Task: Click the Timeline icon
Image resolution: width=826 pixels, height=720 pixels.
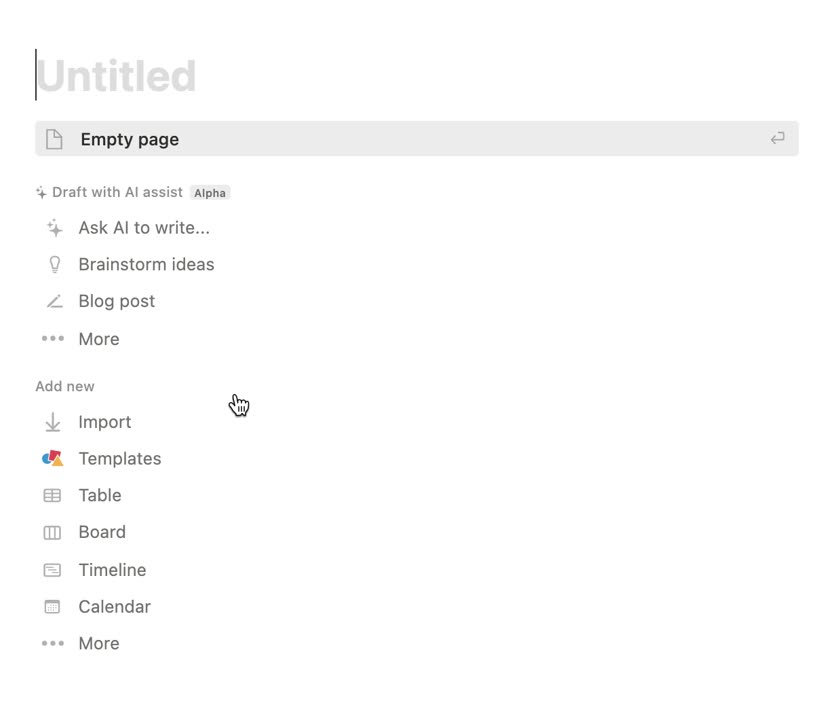Action: point(53,570)
